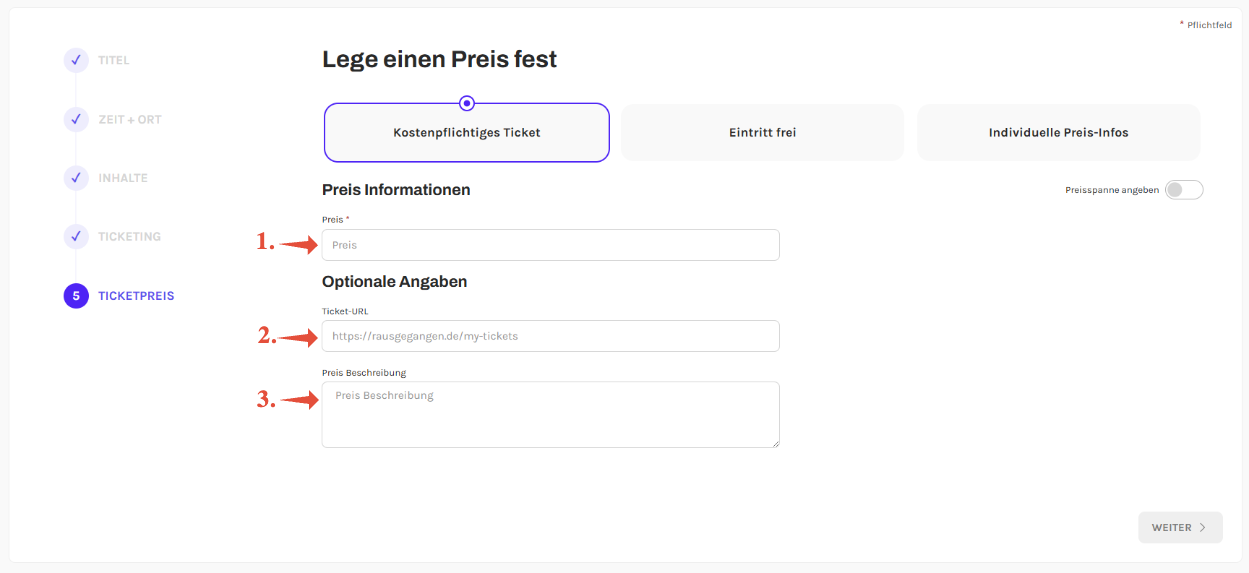Image resolution: width=1249 pixels, height=573 pixels.
Task: Click the checkmark icon beside INHALTE
Action: (76, 178)
